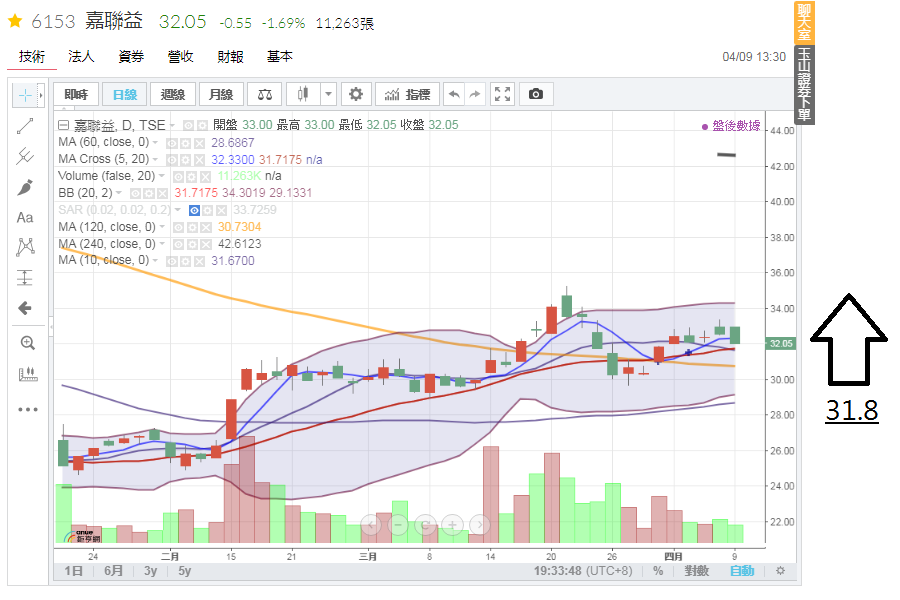Expand Volume (false, 20) dropdown arrow
The height and width of the screenshot is (600, 900).
pos(162,176)
